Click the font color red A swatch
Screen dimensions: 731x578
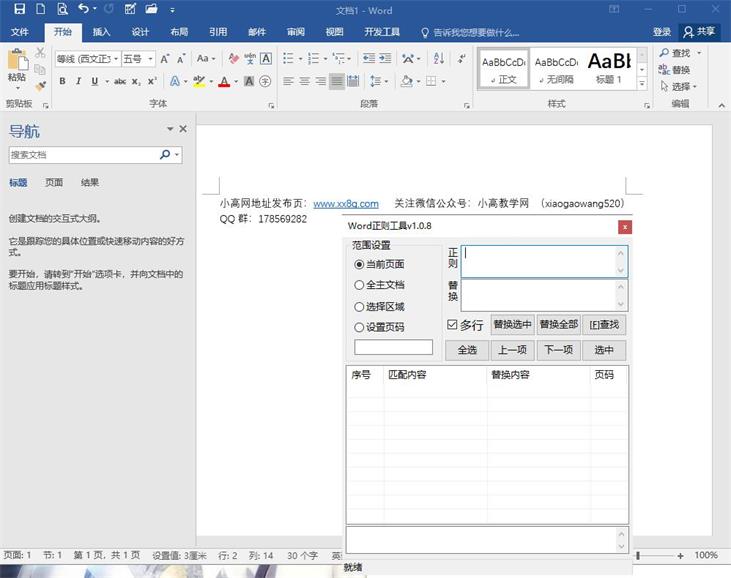224,82
